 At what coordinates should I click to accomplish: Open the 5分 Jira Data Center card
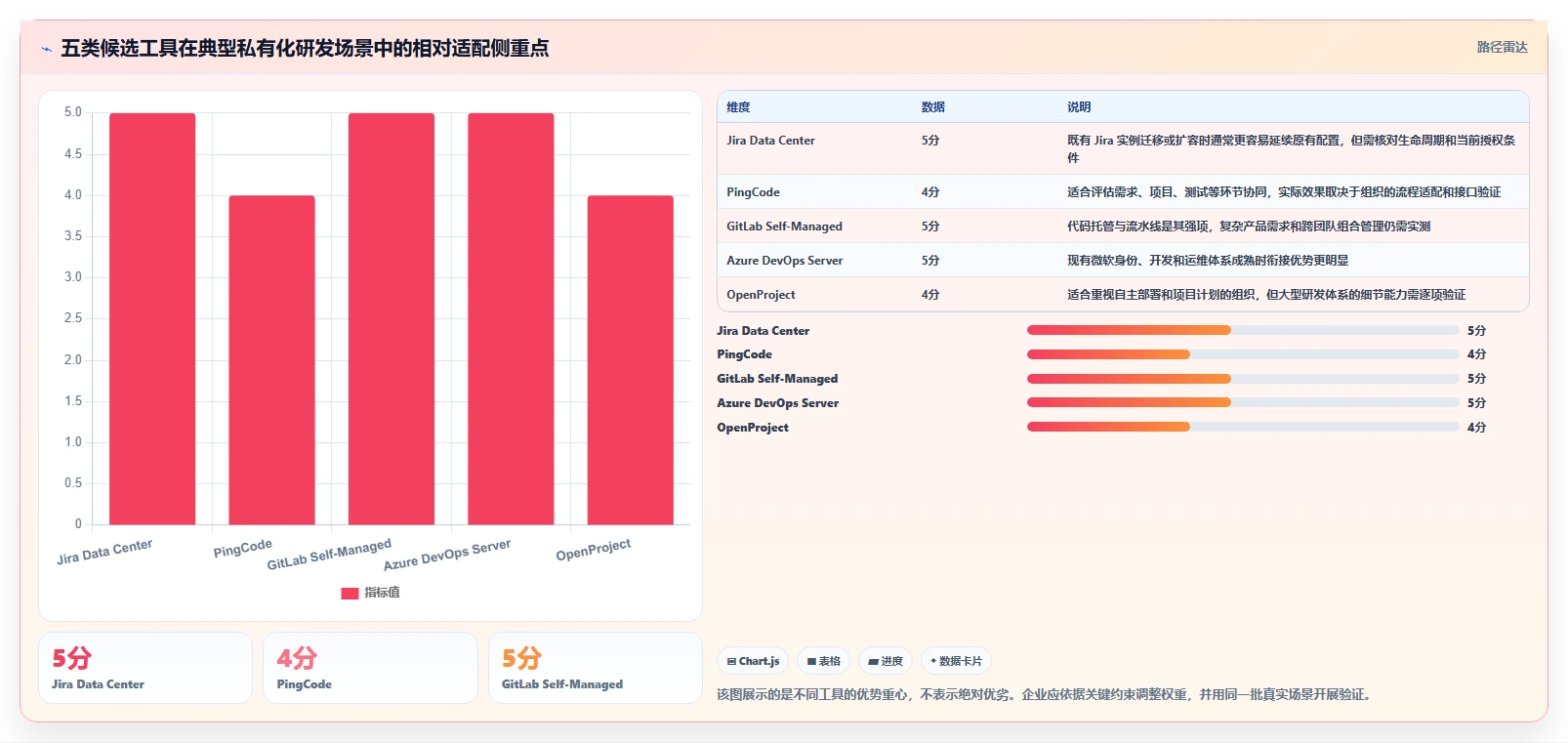pyautogui.click(x=145, y=668)
